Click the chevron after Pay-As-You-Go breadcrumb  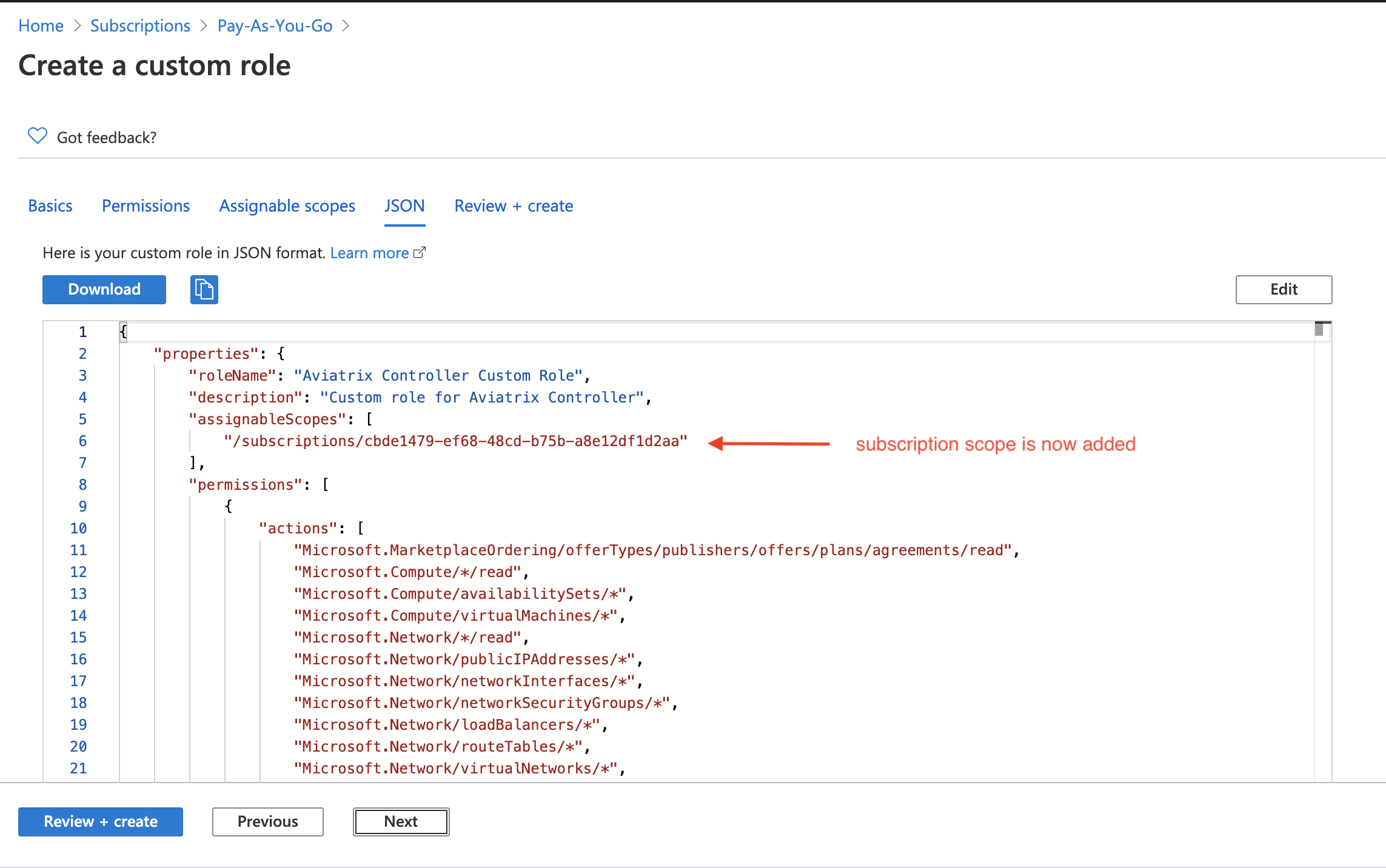pyautogui.click(x=346, y=26)
